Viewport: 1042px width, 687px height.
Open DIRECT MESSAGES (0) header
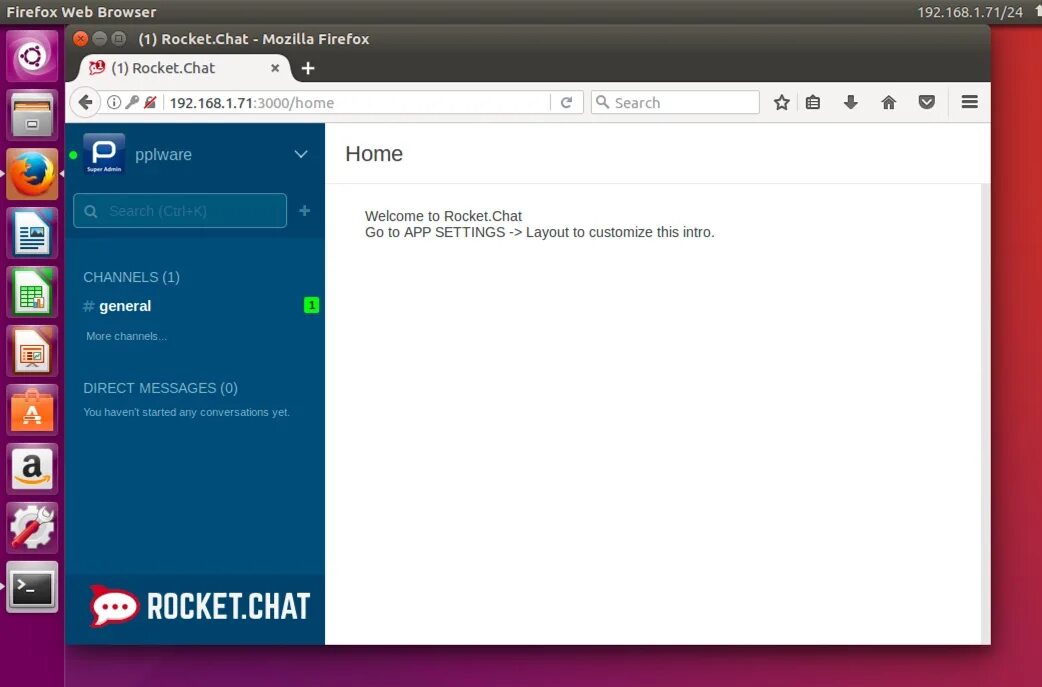coord(160,388)
